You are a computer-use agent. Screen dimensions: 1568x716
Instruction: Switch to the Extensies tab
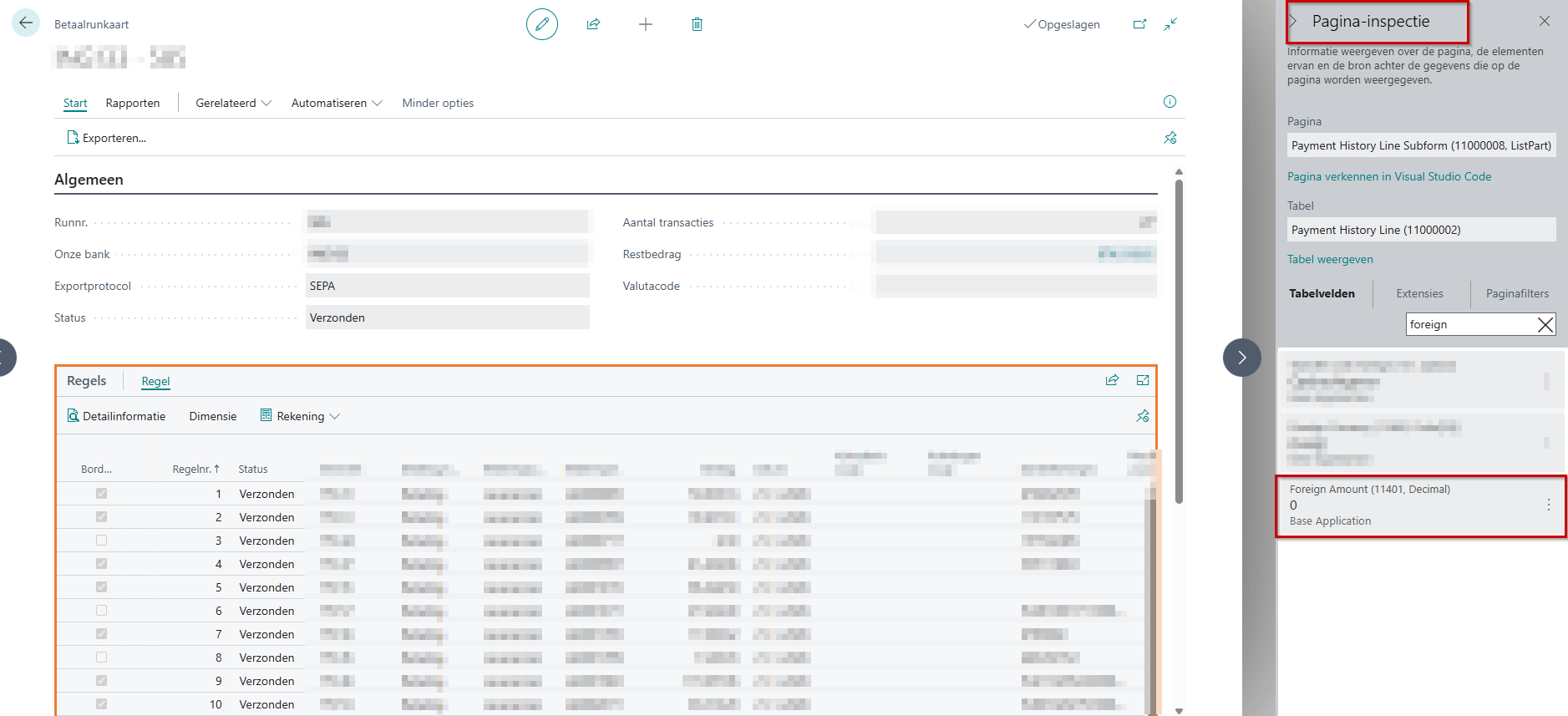tap(1419, 293)
